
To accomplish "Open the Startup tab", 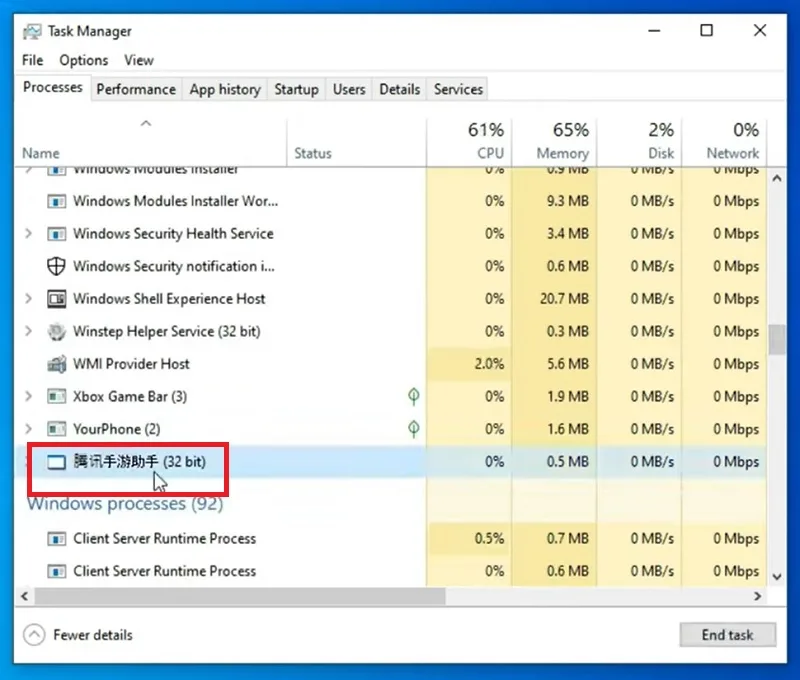I will pos(296,89).
